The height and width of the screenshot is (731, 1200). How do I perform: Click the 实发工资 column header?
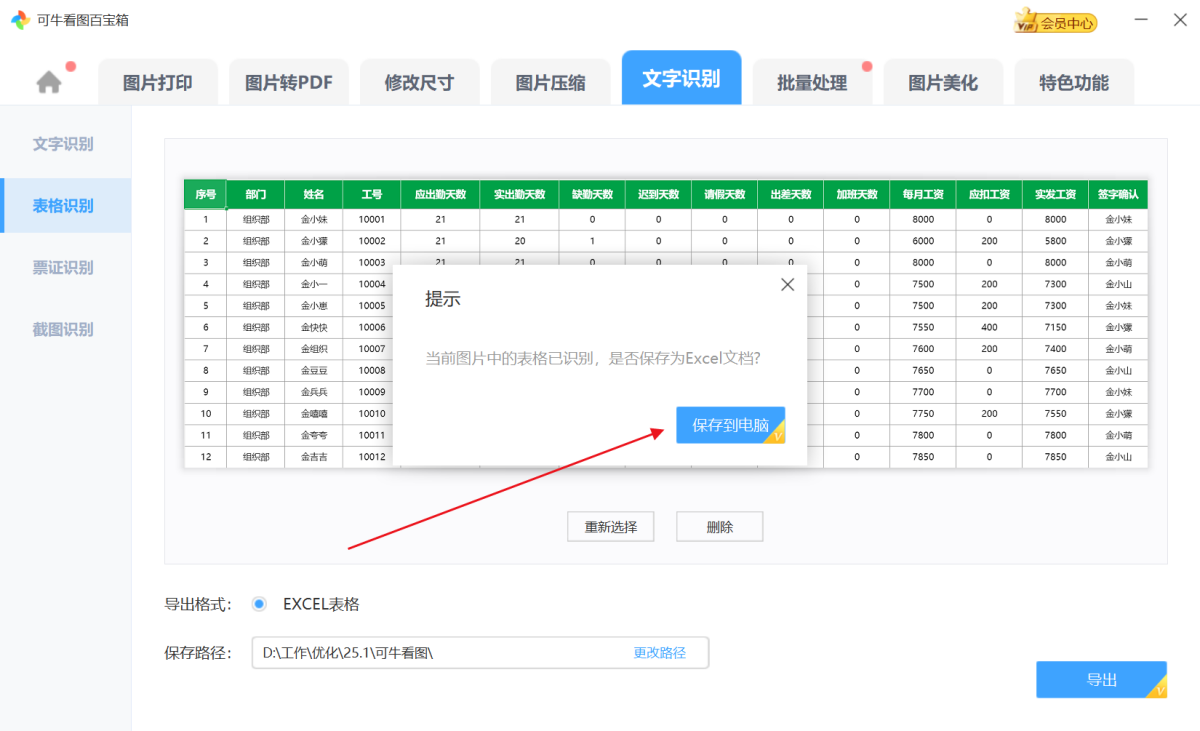click(1056, 194)
